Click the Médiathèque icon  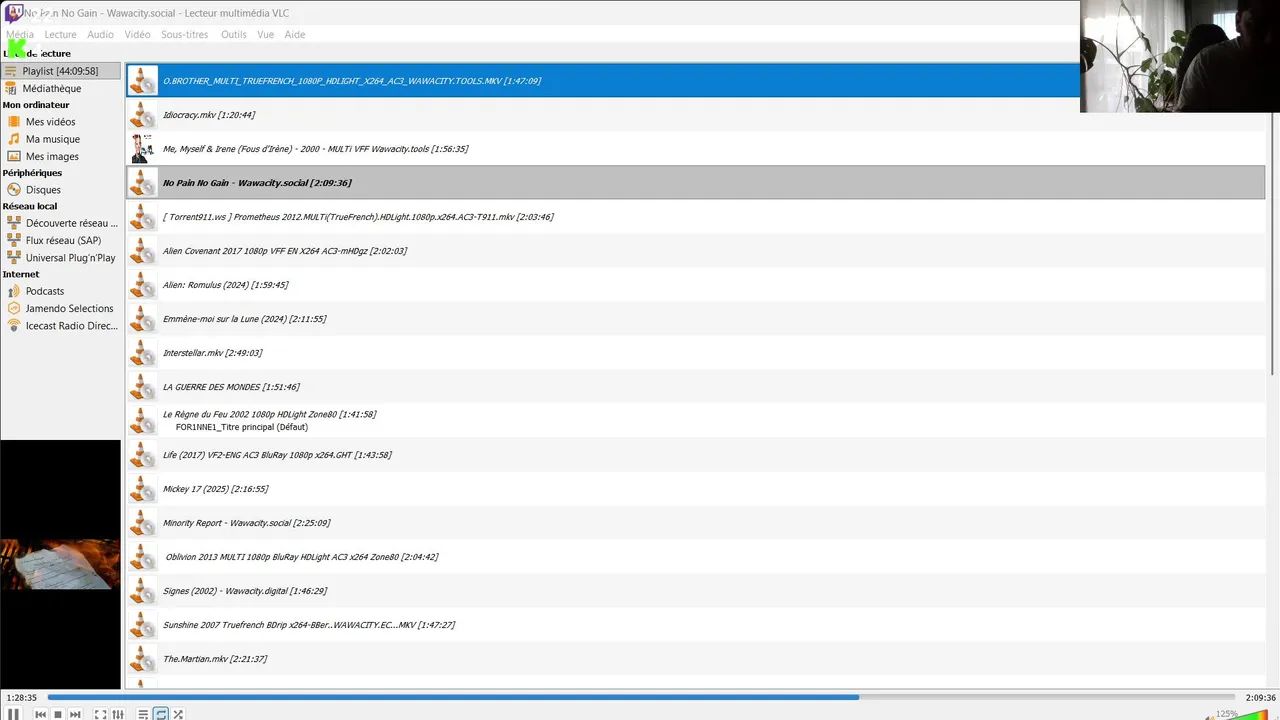11,88
